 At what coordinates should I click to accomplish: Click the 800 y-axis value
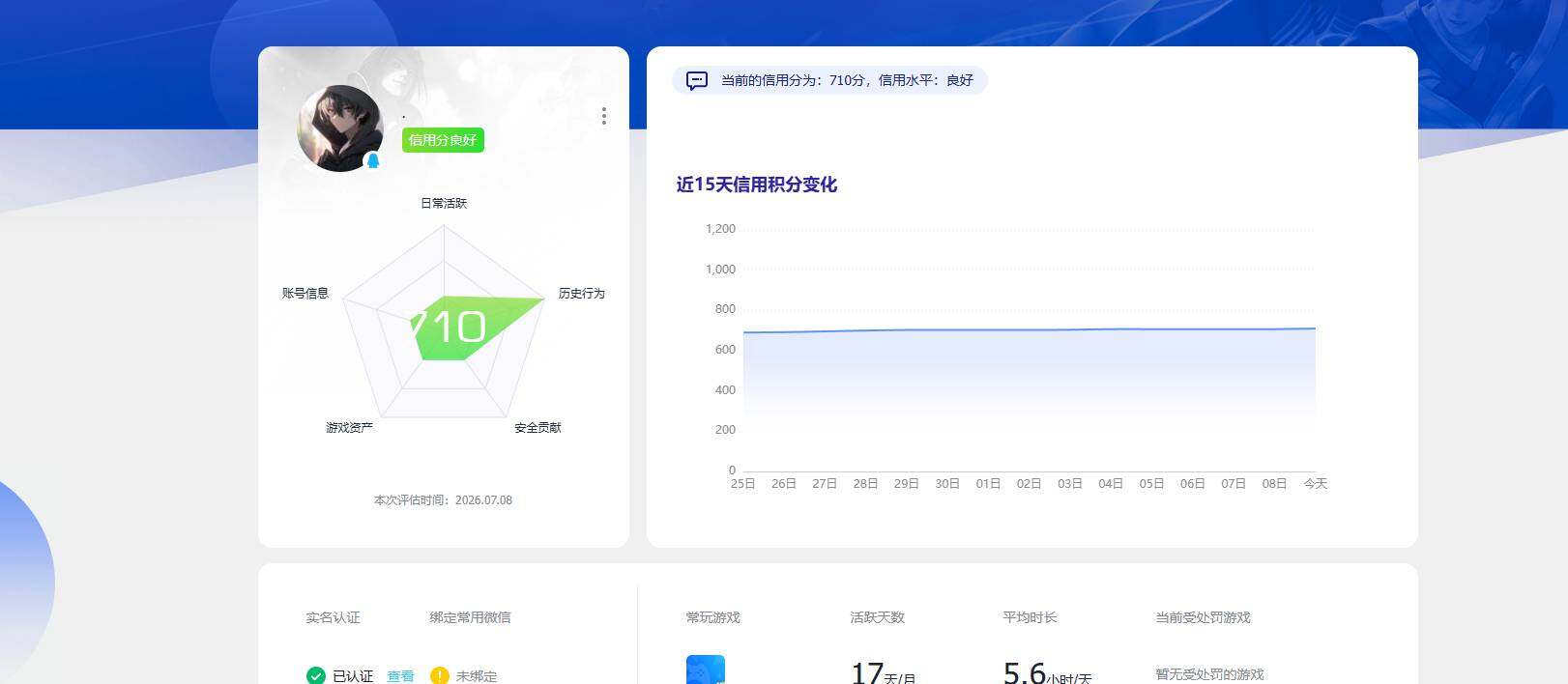725,309
